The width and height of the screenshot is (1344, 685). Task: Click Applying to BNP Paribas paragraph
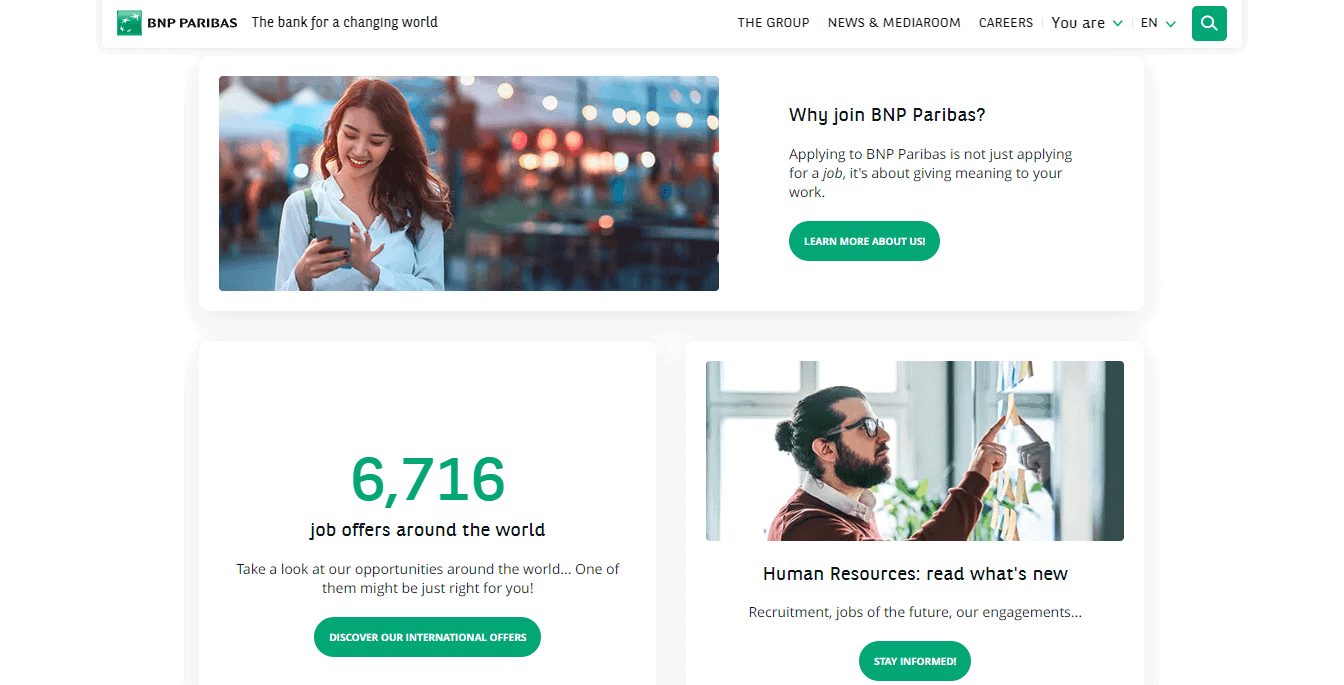point(930,173)
